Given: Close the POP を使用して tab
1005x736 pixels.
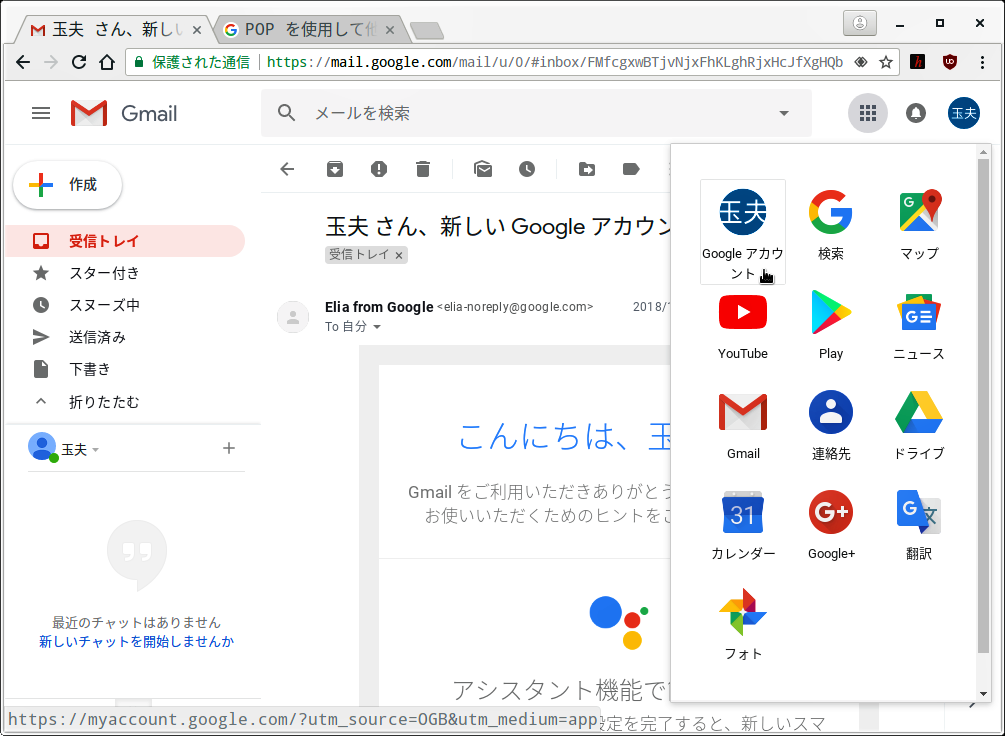Looking at the screenshot, I should [x=388, y=30].
